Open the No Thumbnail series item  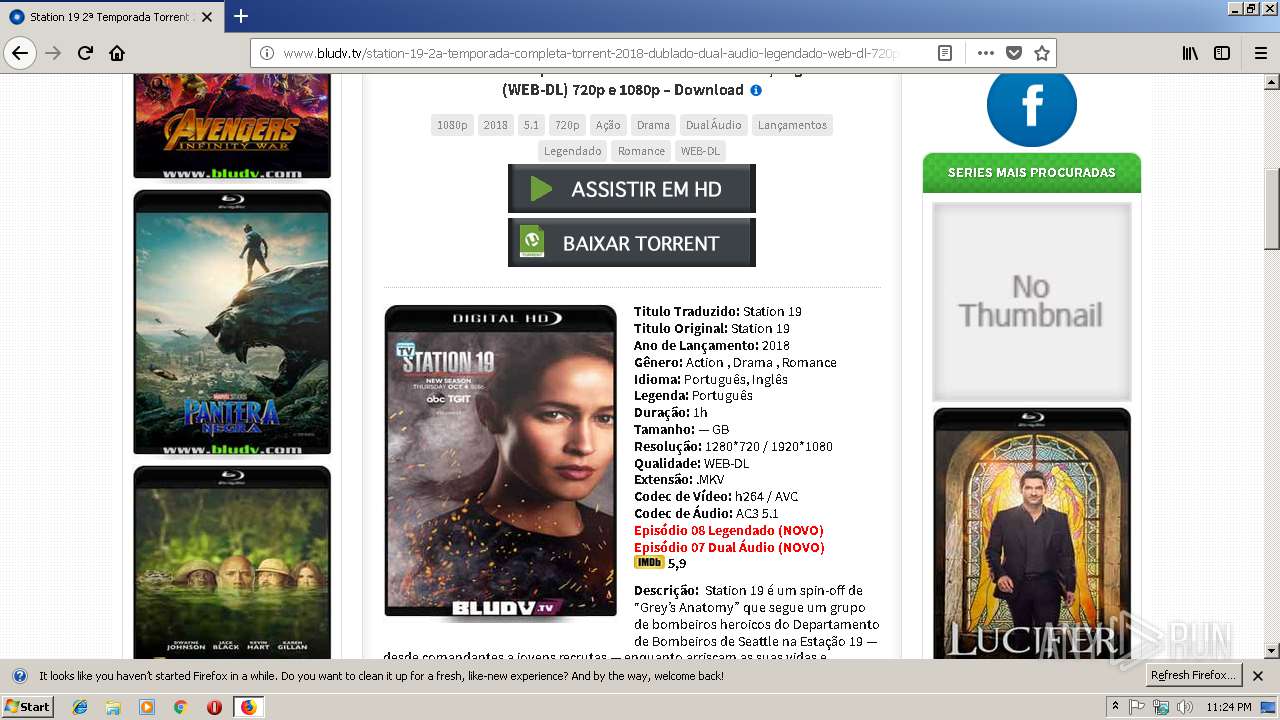[1032, 302]
